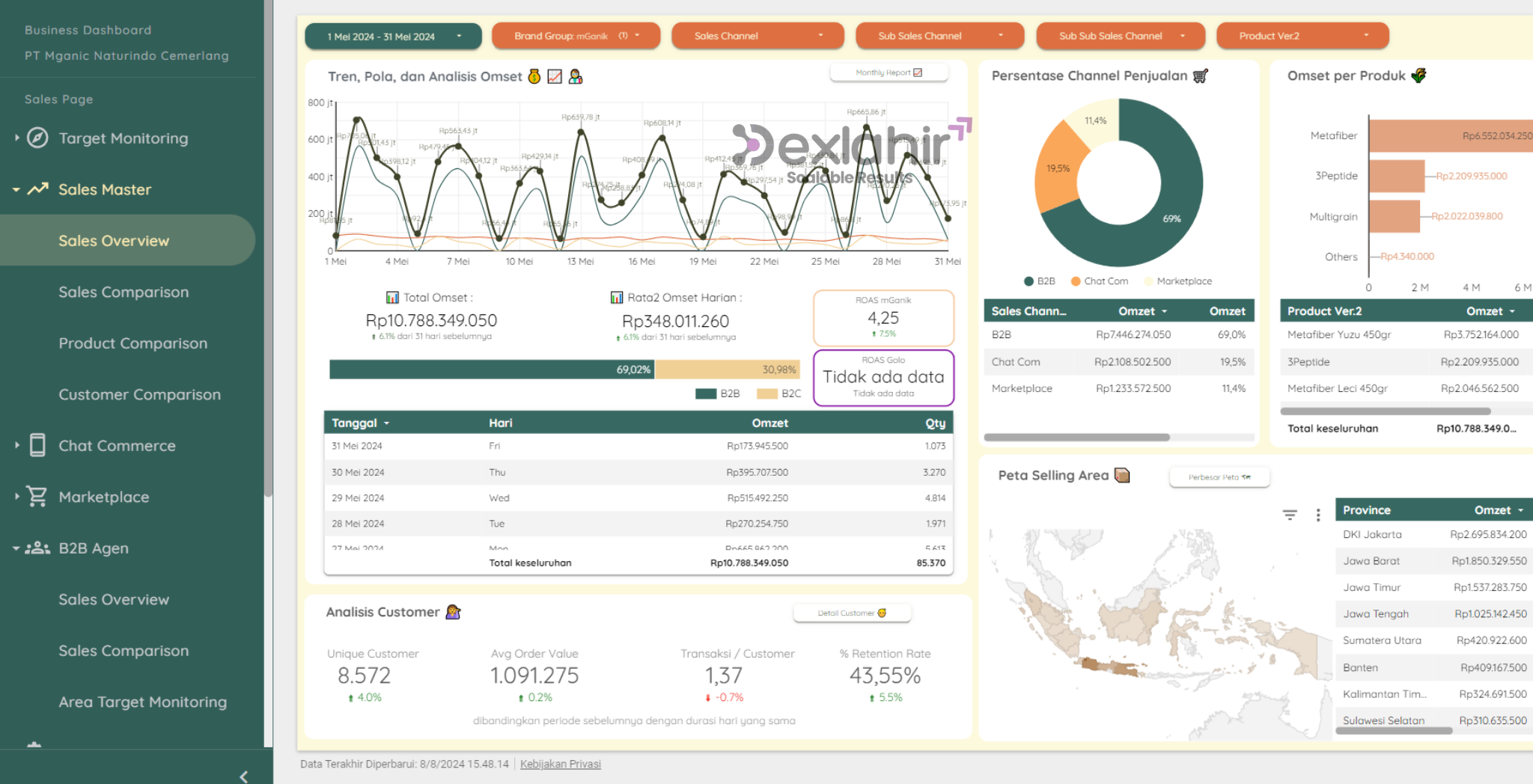The image size is (1533, 784).
Task: Toggle the B2B legend in donut chart
Action: click(x=1039, y=281)
